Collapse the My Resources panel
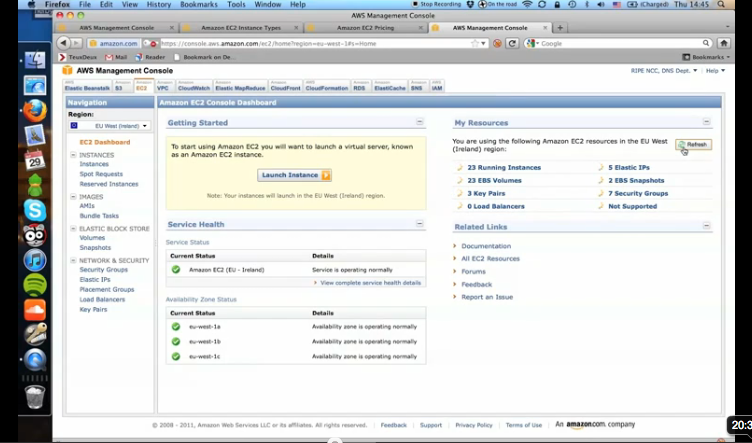Viewport: 752px width, 443px height. pos(706,122)
